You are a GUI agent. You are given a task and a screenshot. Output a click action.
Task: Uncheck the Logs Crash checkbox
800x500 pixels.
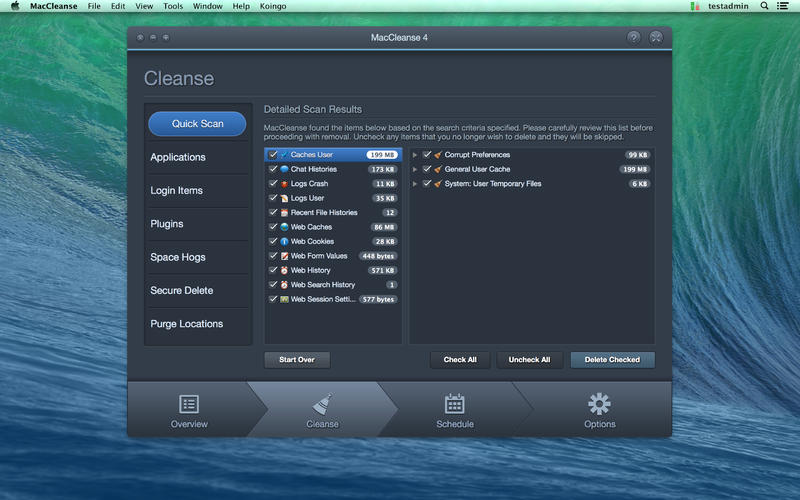273,184
